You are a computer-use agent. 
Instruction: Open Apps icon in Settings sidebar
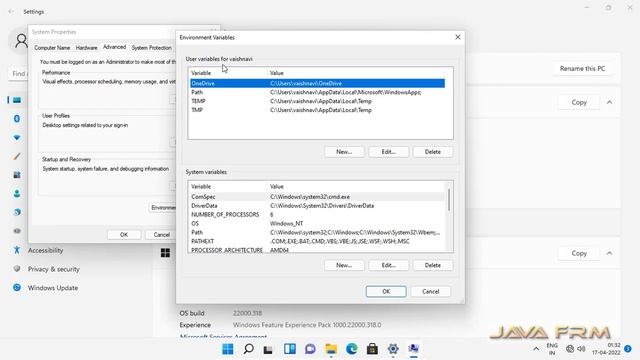tap(17, 175)
